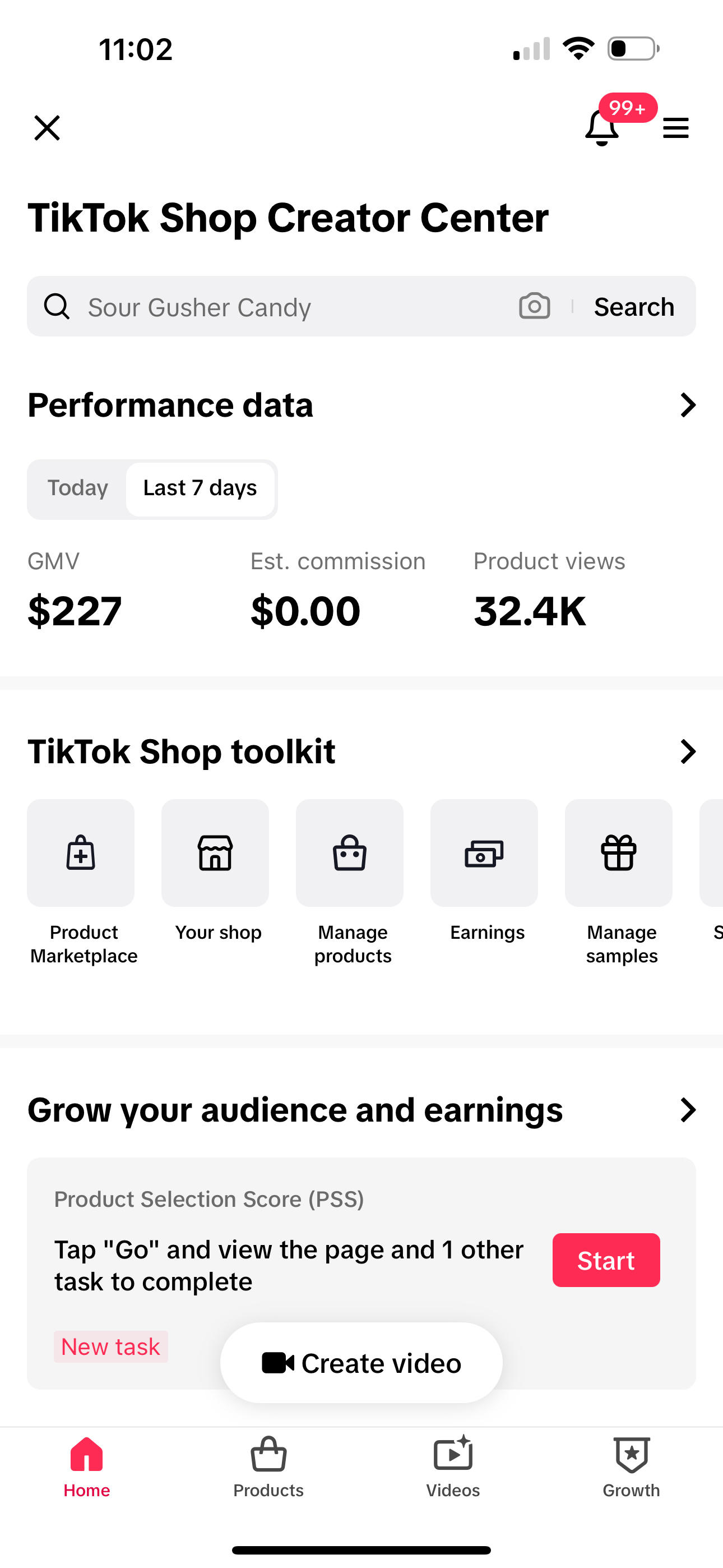Open the hamburger menu
The image size is (723, 1568).
tap(675, 128)
